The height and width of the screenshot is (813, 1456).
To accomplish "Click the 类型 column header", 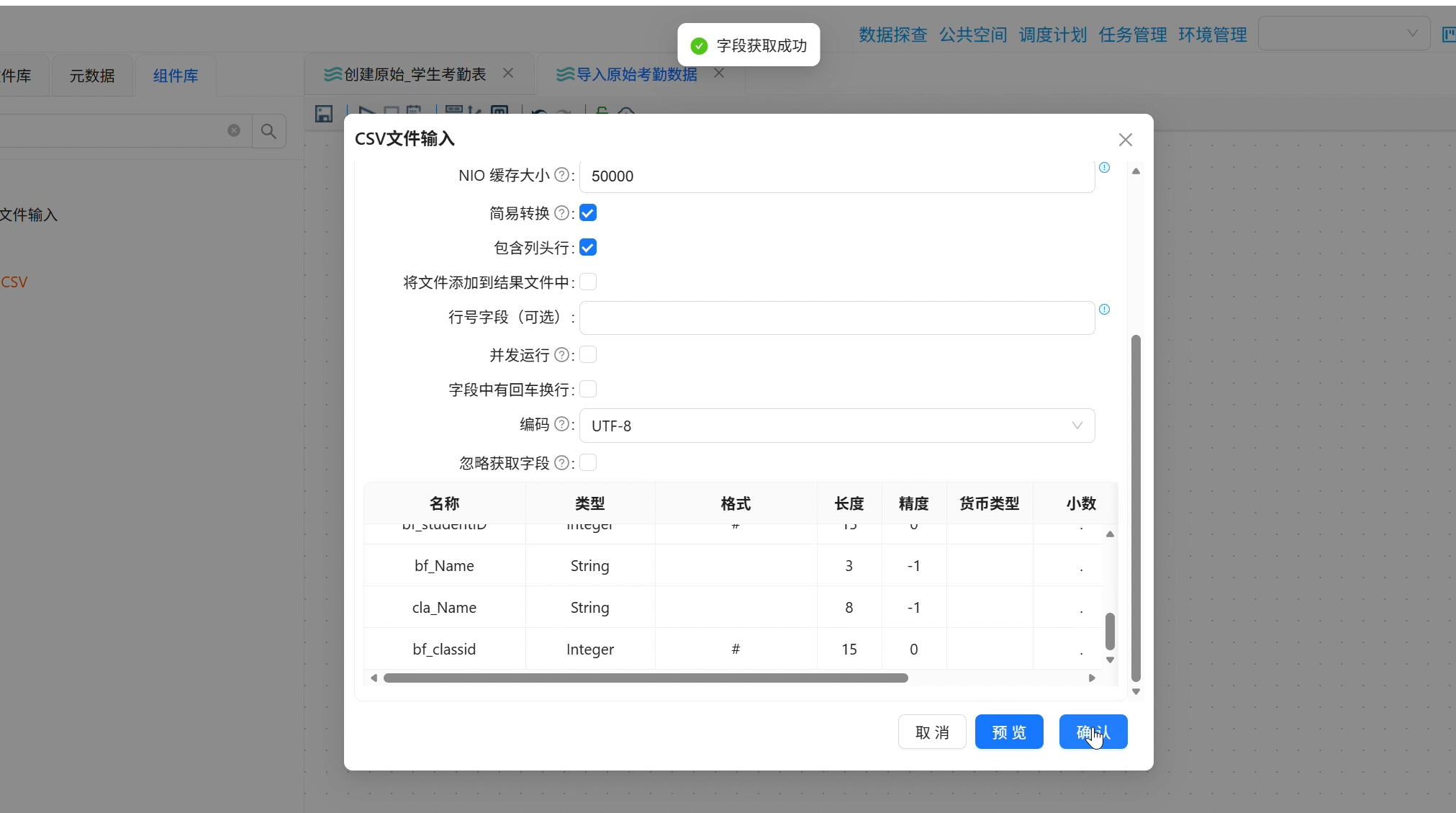I will (590, 503).
